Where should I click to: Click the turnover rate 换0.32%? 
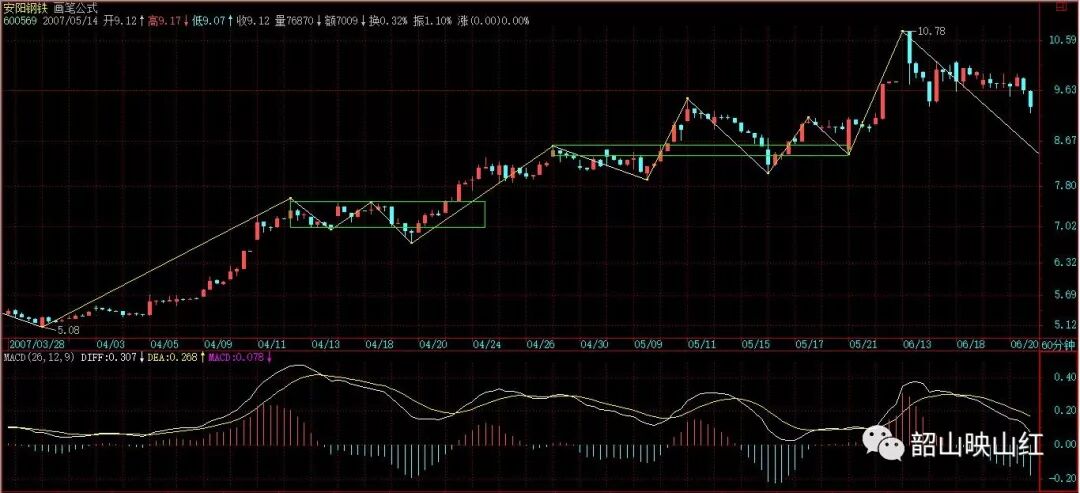coord(387,21)
